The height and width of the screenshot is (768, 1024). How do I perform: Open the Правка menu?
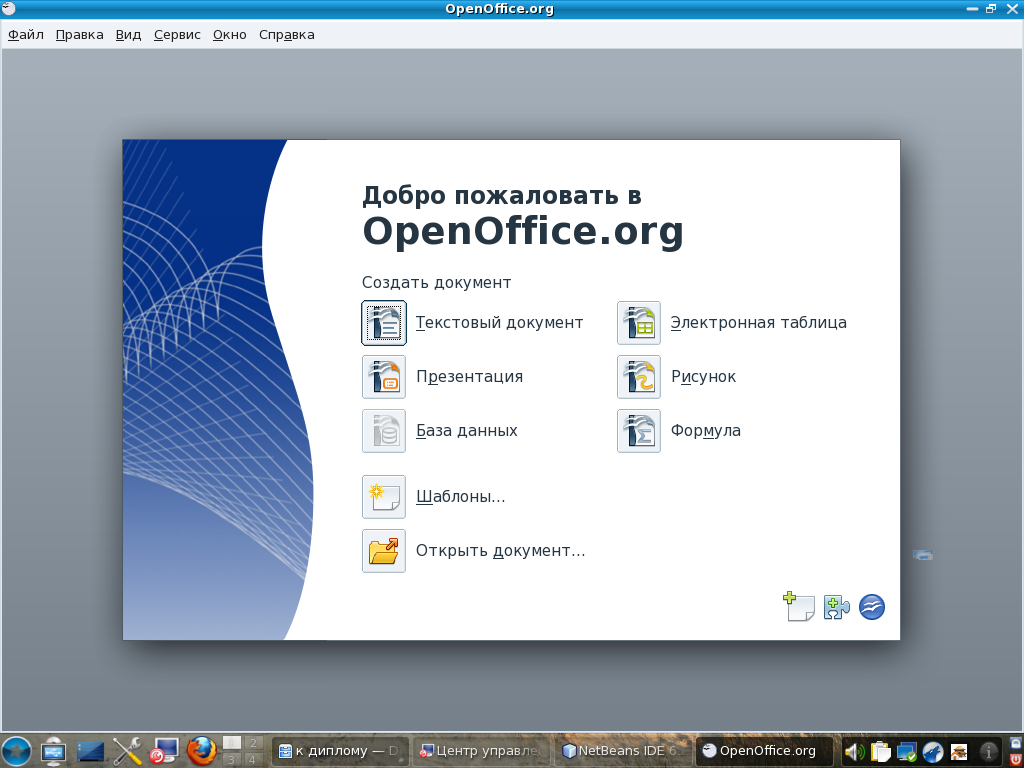point(80,35)
